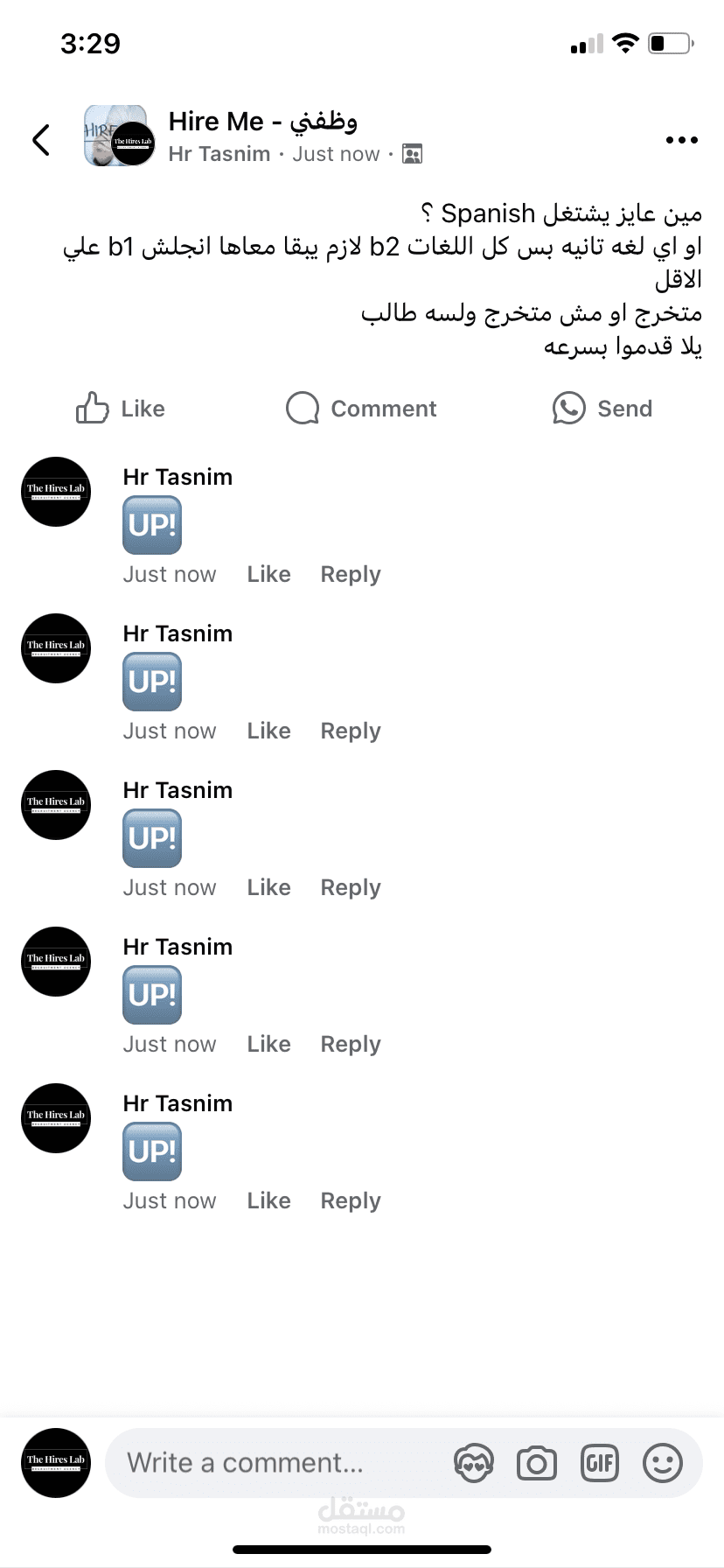Open the camera icon in comment bar
724x1568 pixels.
click(x=537, y=1463)
